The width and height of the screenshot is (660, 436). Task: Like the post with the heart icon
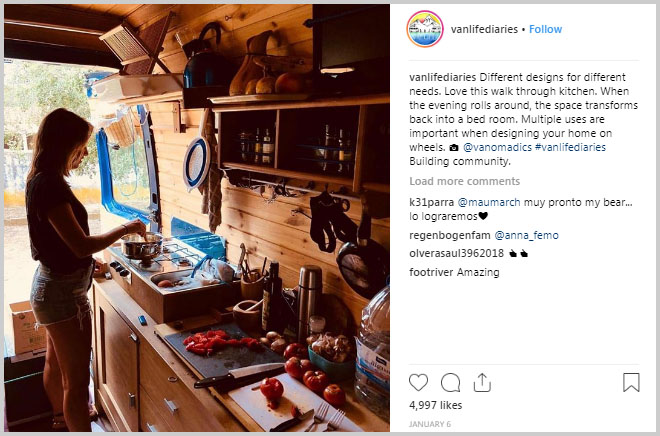click(x=418, y=383)
